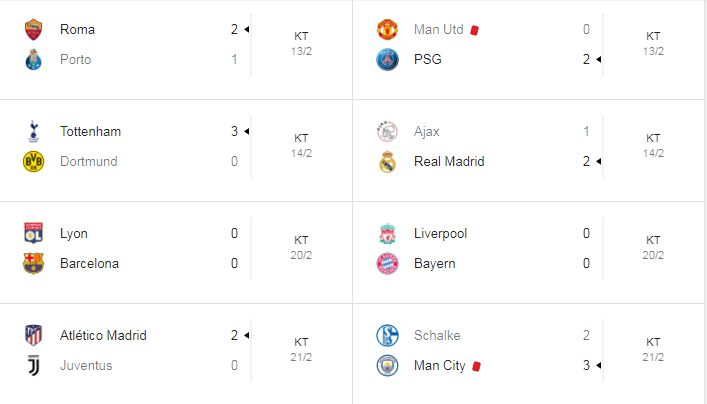Click the Real Madrid club crest icon

tap(387, 162)
